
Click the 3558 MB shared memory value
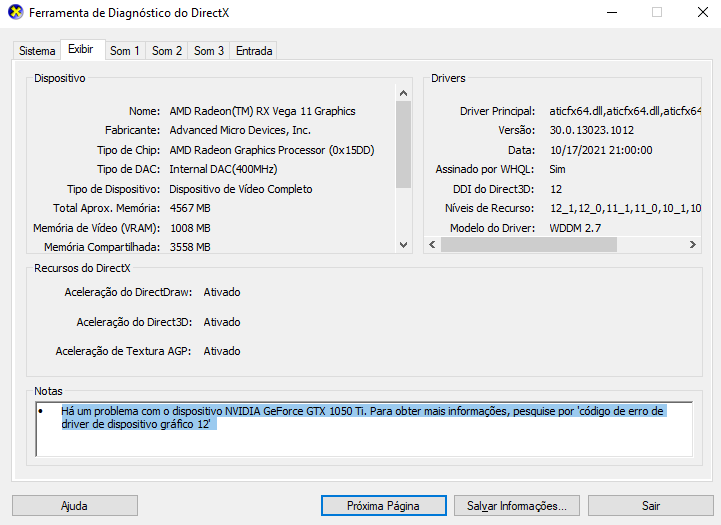coord(190,247)
